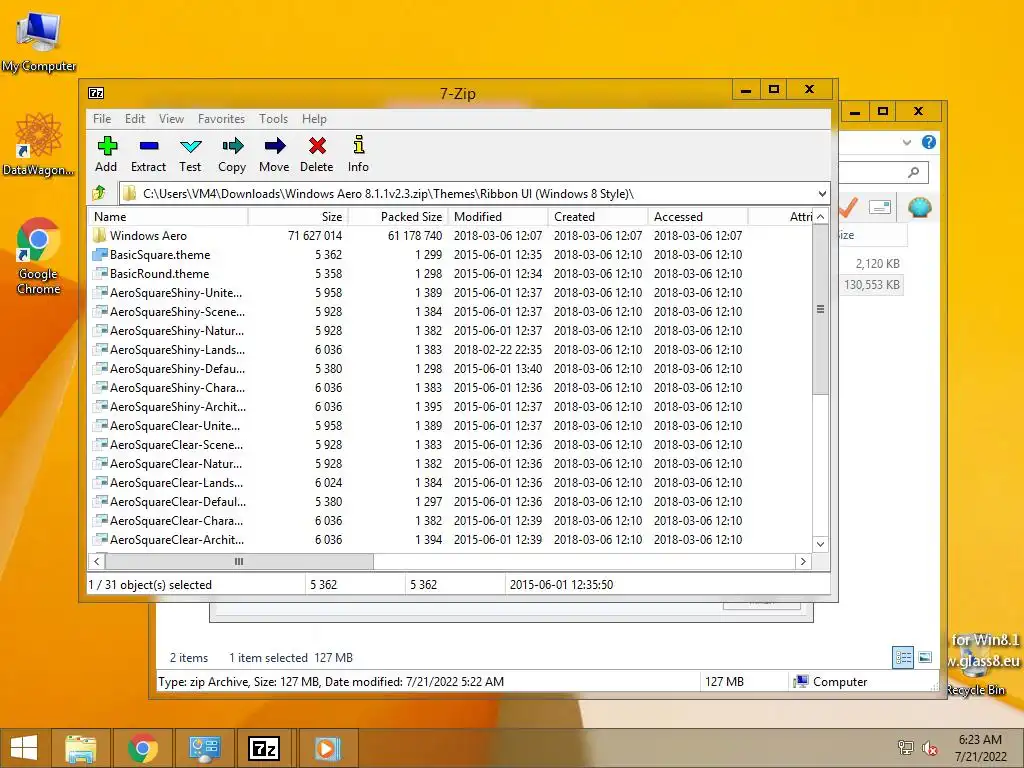Select the BasicRound.theme file icon
The image size is (1024, 768).
coord(99,273)
